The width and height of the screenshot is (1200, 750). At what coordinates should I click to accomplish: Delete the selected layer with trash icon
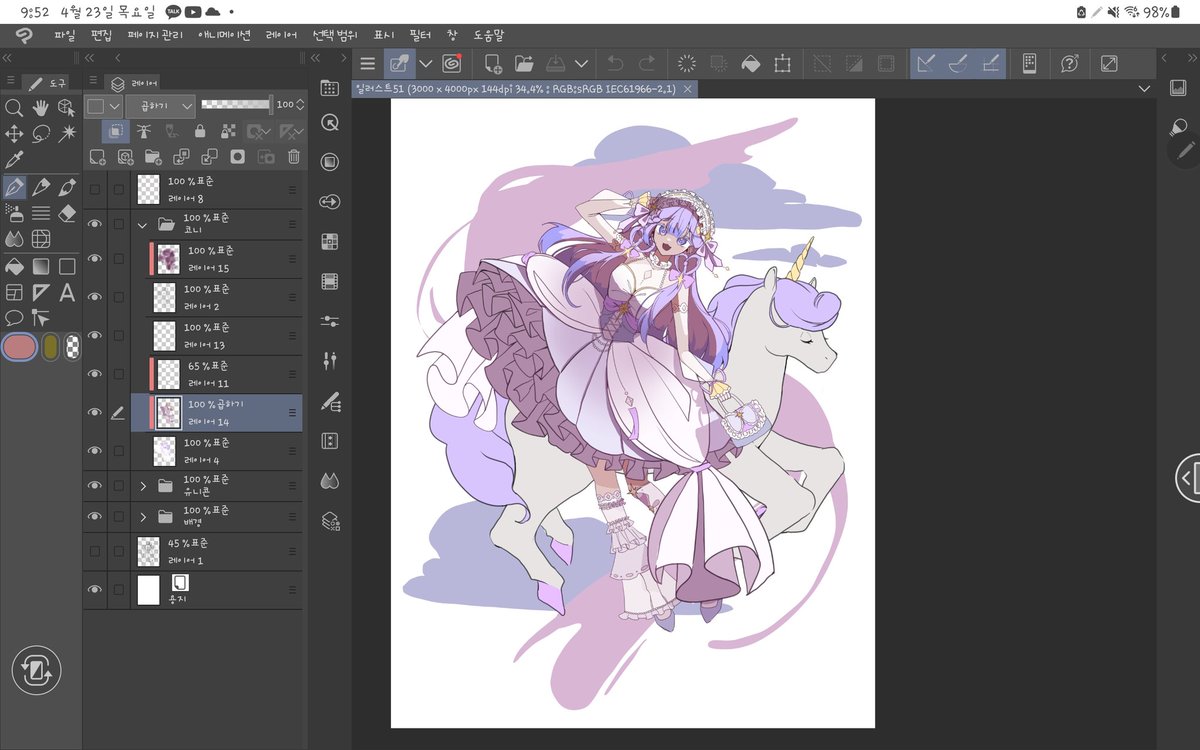(x=294, y=157)
